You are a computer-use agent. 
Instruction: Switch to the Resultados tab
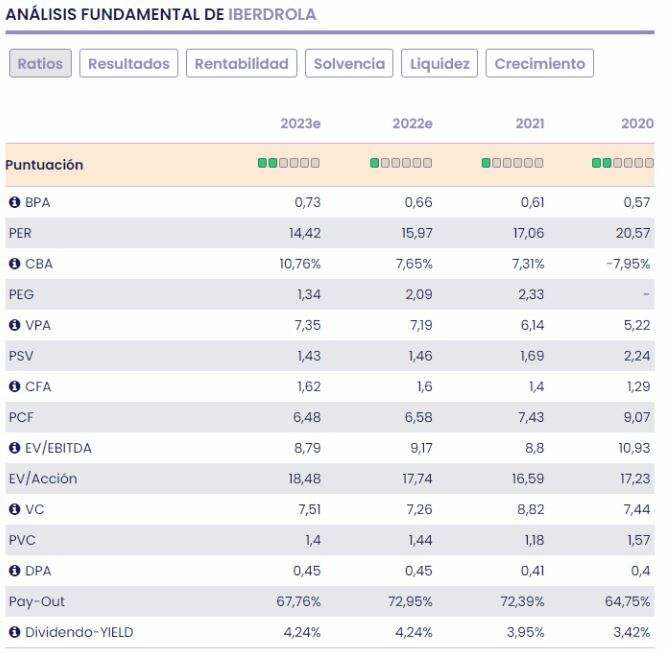tap(129, 64)
